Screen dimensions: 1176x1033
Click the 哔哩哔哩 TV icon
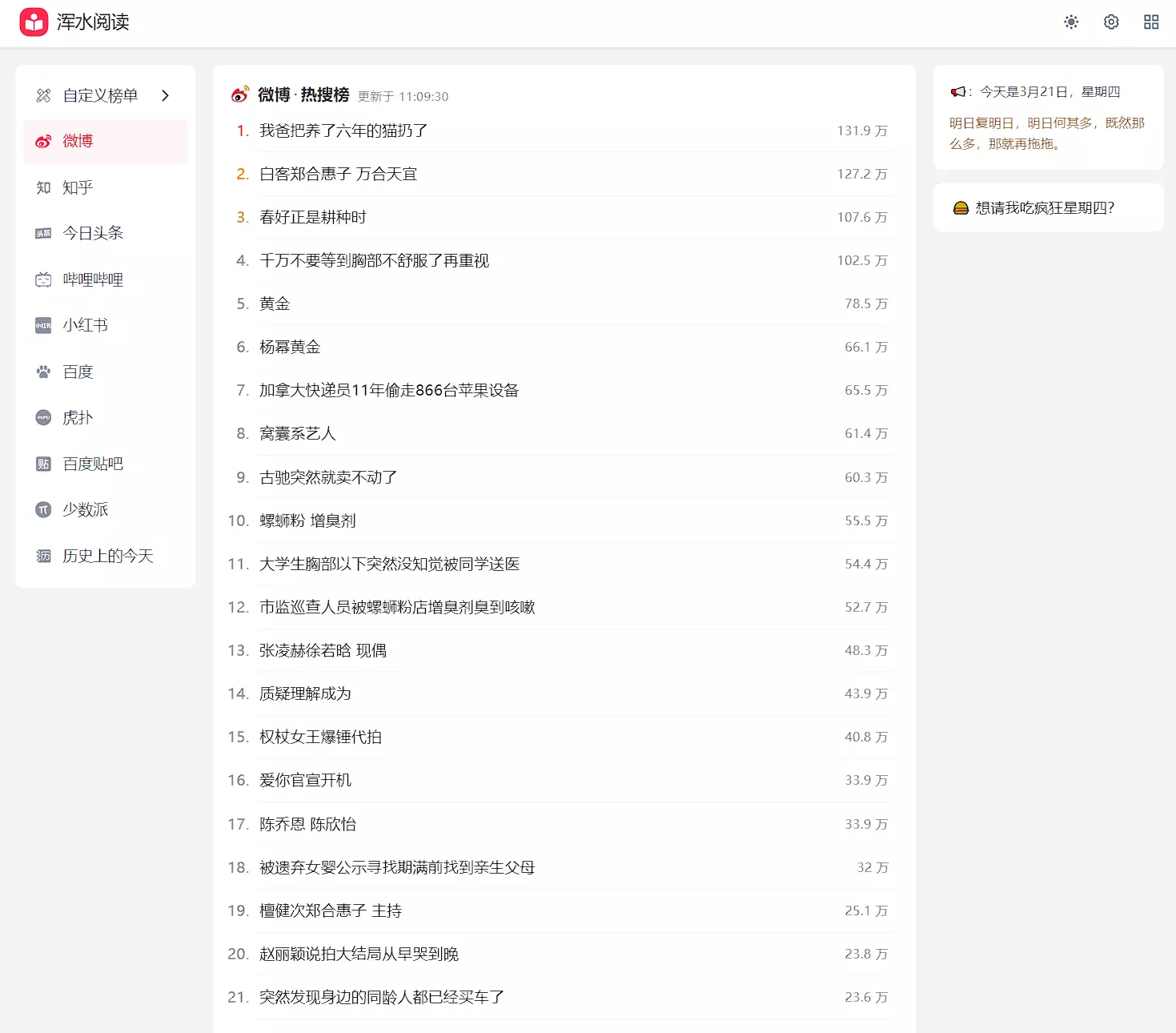click(x=43, y=279)
